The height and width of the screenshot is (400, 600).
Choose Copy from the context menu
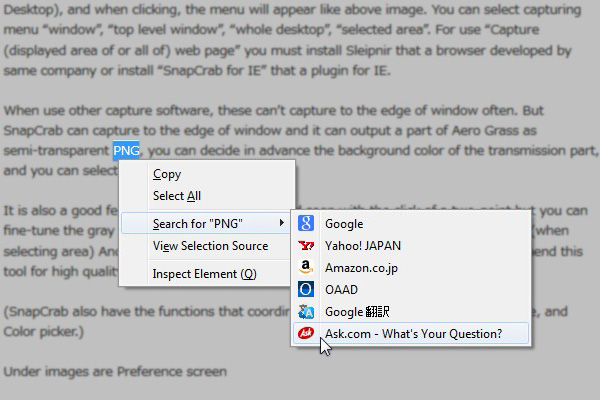tap(207, 174)
